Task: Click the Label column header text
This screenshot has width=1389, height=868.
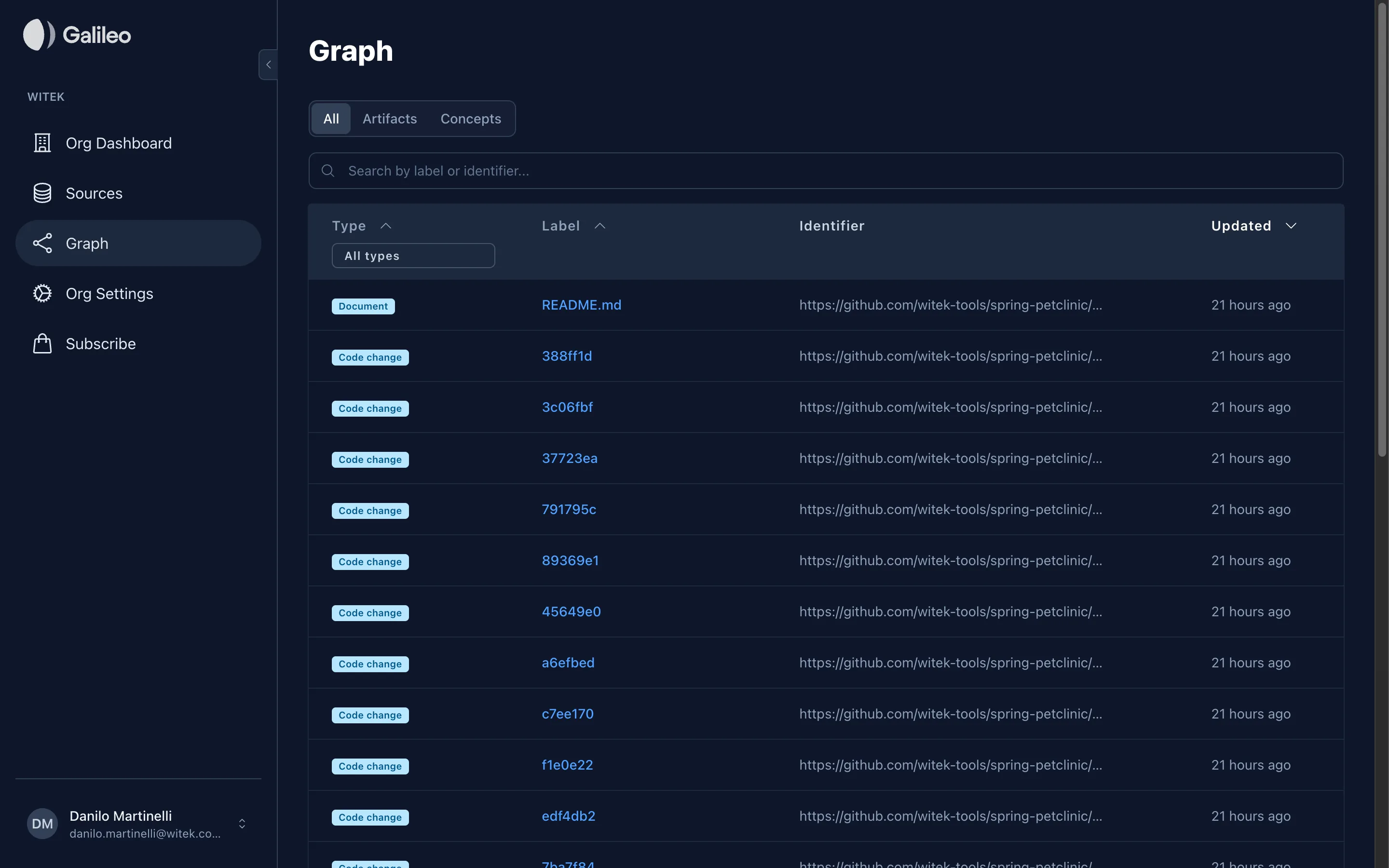Action: coord(561,226)
